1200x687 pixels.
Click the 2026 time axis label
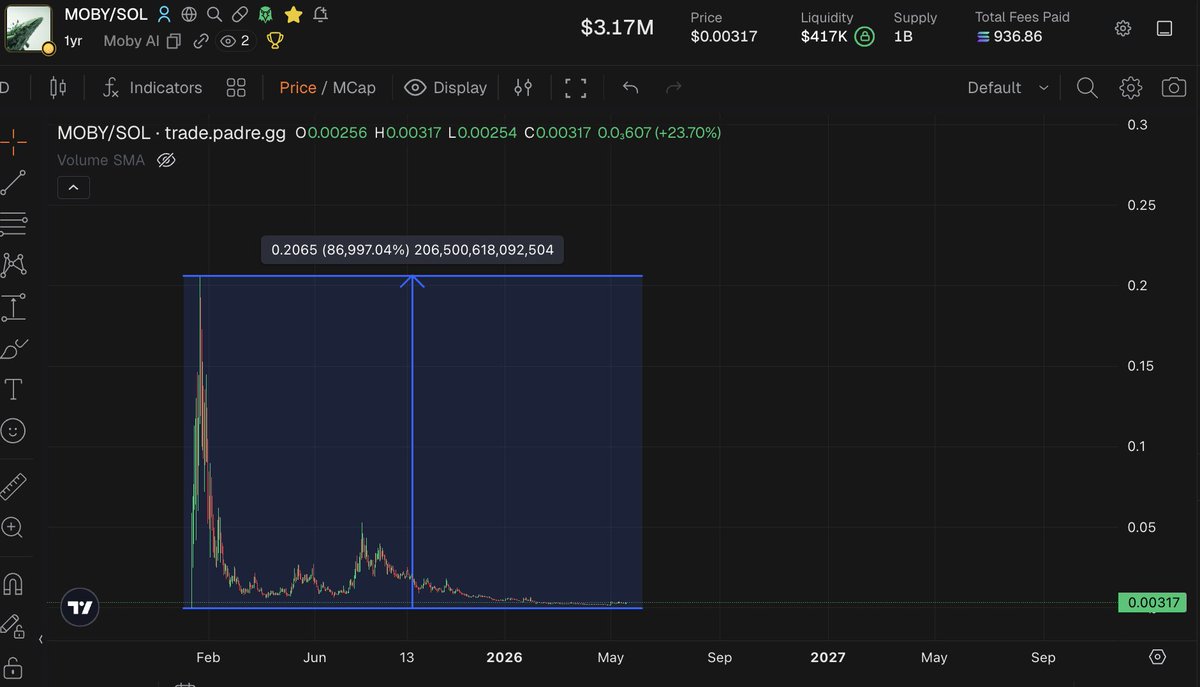[x=504, y=657]
